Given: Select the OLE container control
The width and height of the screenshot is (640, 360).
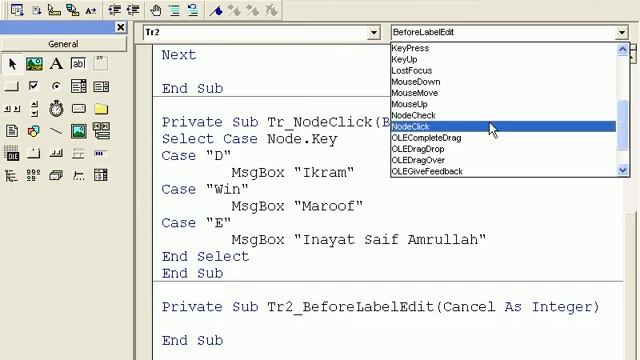Looking at the screenshot, I should click(x=12, y=153).
